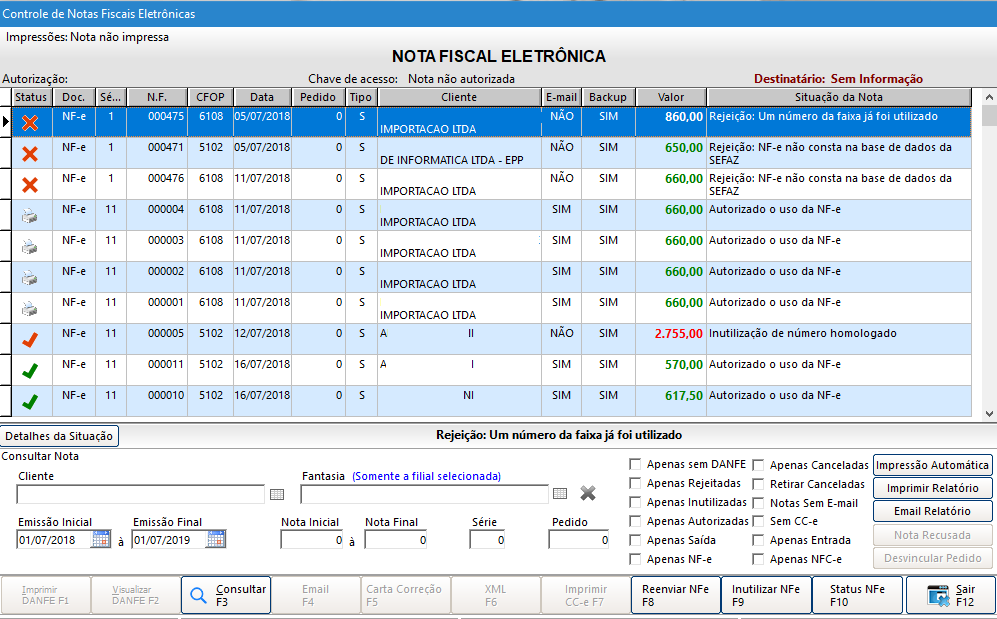Toggle Notas Sem E-mail checkbox
The image size is (997, 619).
tap(758, 503)
